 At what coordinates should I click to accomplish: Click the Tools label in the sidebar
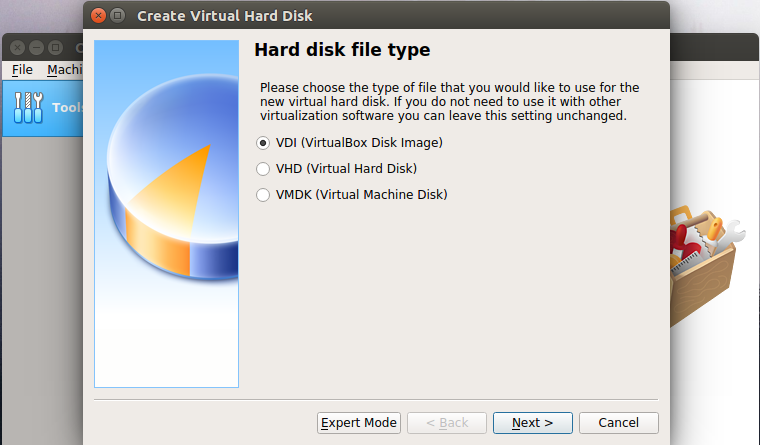pyautogui.click(x=68, y=108)
